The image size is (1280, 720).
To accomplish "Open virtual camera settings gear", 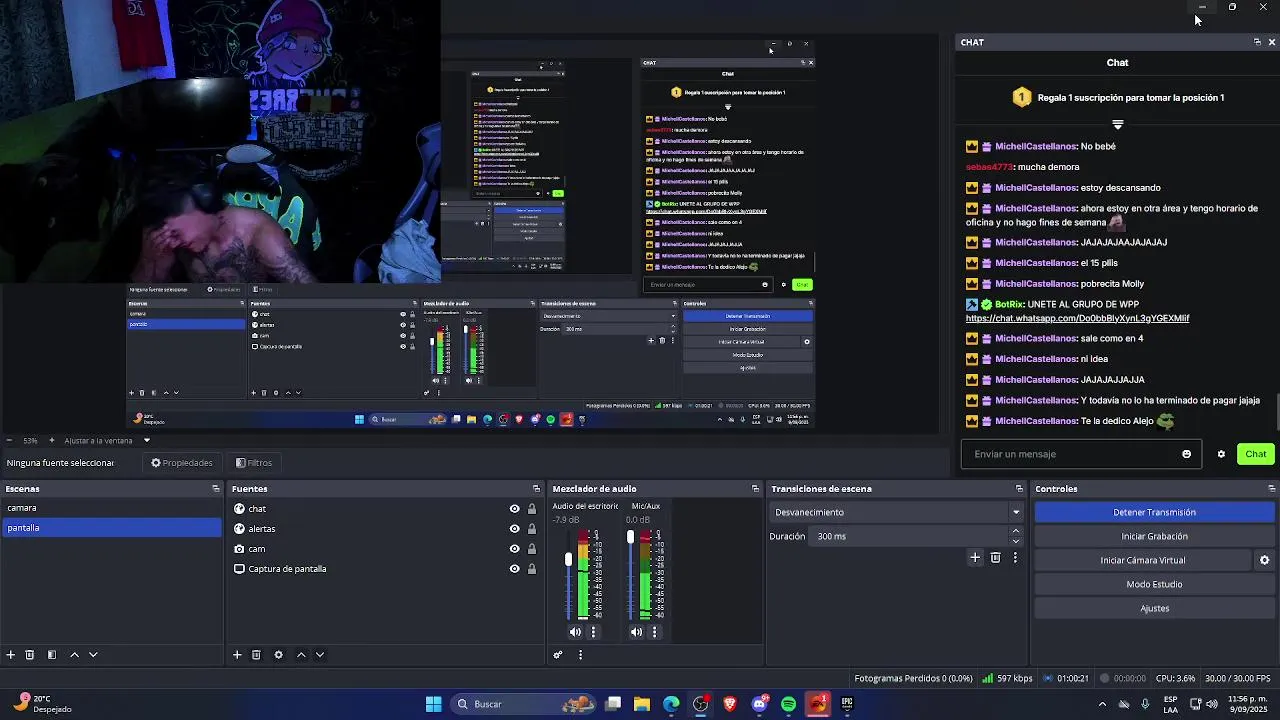I will [1264, 560].
